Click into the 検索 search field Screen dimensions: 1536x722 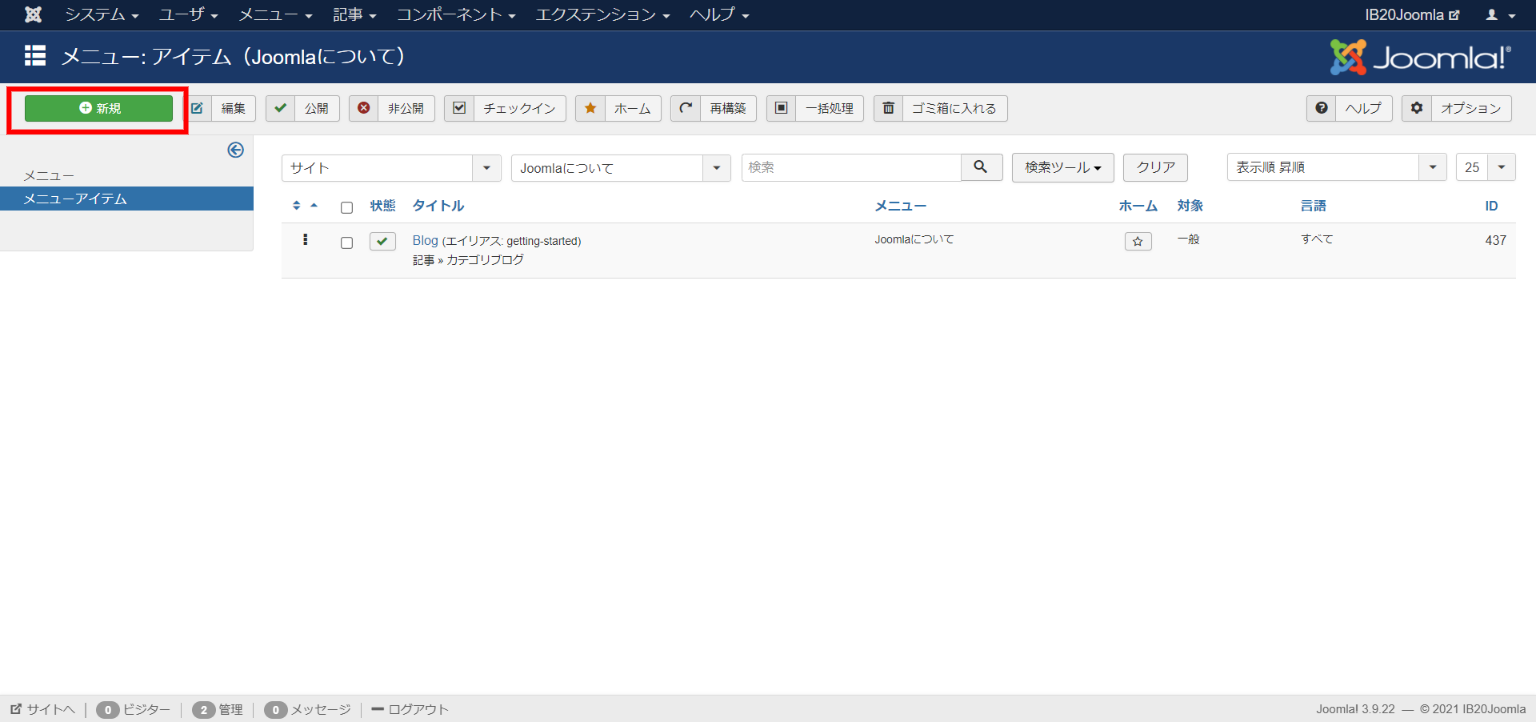click(x=851, y=168)
